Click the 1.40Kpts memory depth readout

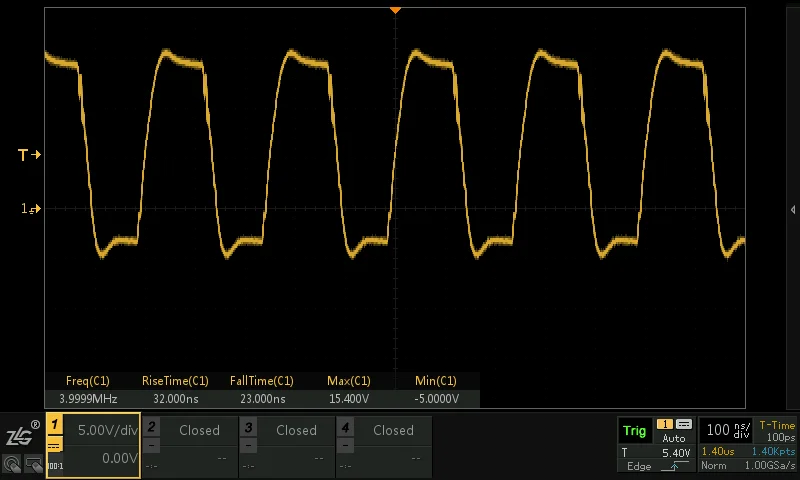point(773,451)
